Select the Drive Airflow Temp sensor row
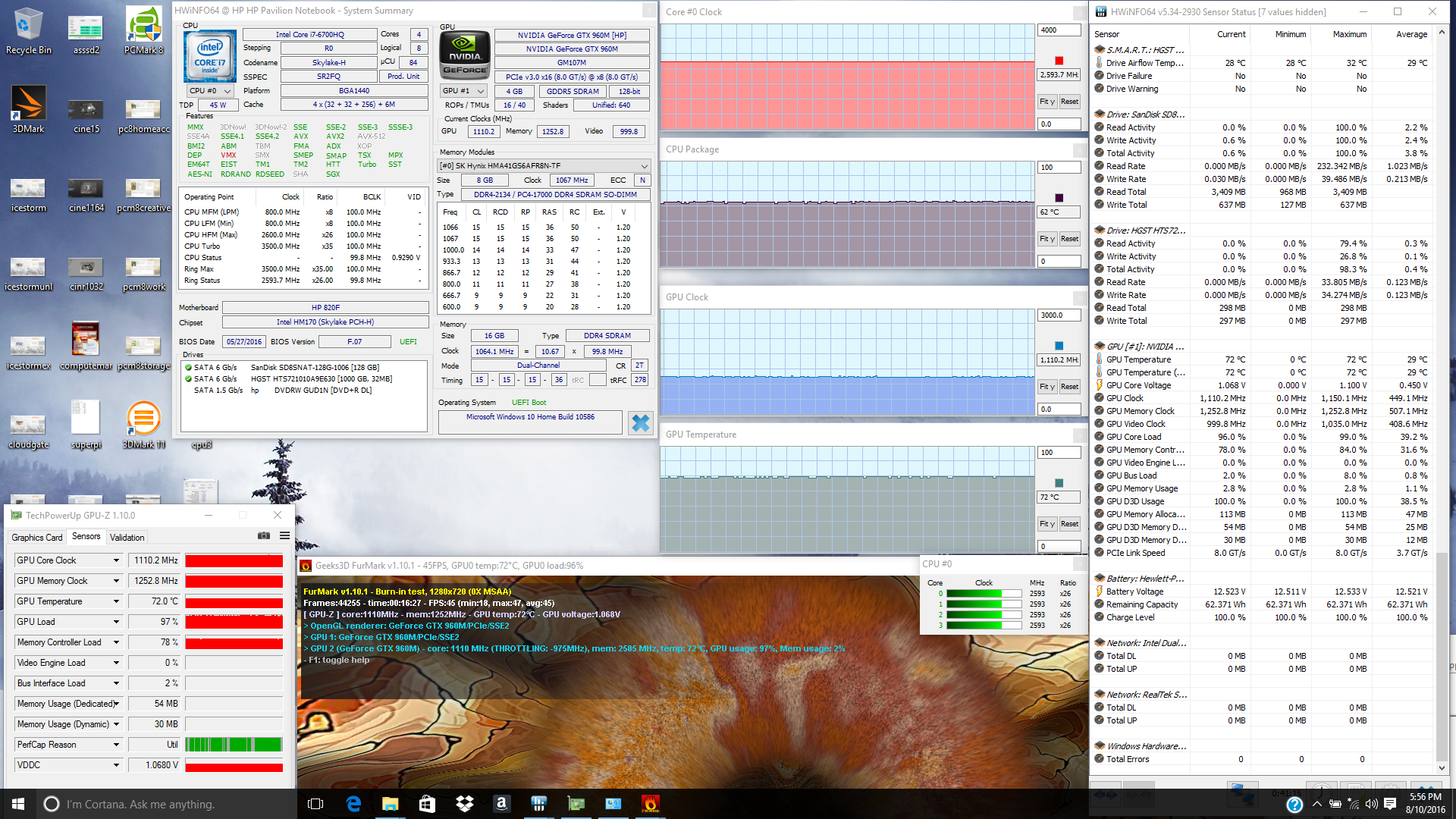This screenshot has width=1456, height=819. [1261, 63]
